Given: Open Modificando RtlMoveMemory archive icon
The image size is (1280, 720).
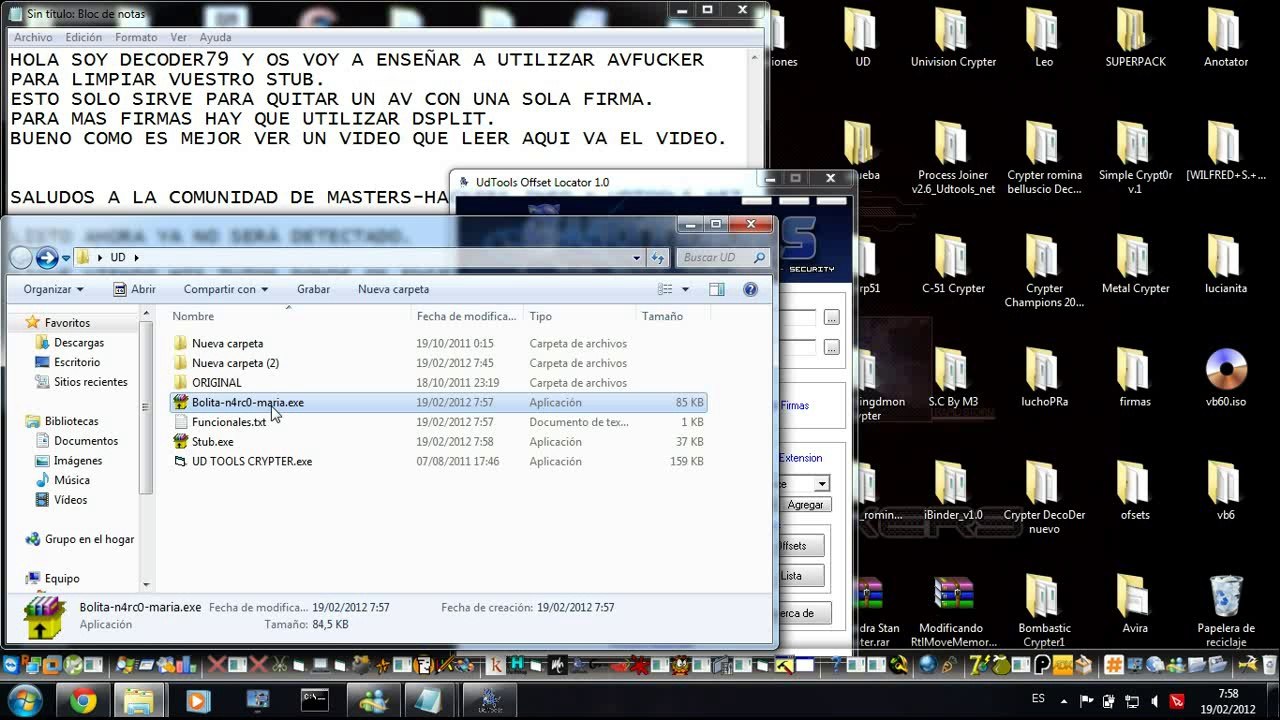Looking at the screenshot, I should coord(953,612).
